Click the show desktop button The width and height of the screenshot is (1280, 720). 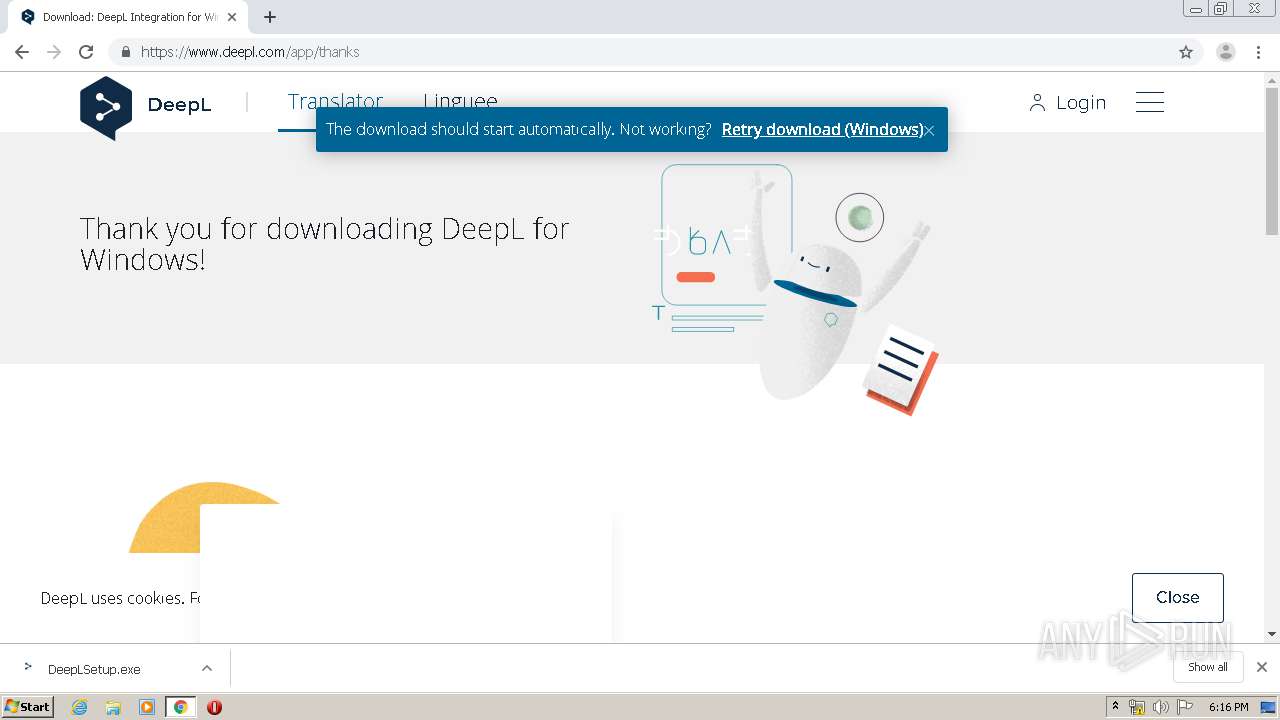[1268, 707]
